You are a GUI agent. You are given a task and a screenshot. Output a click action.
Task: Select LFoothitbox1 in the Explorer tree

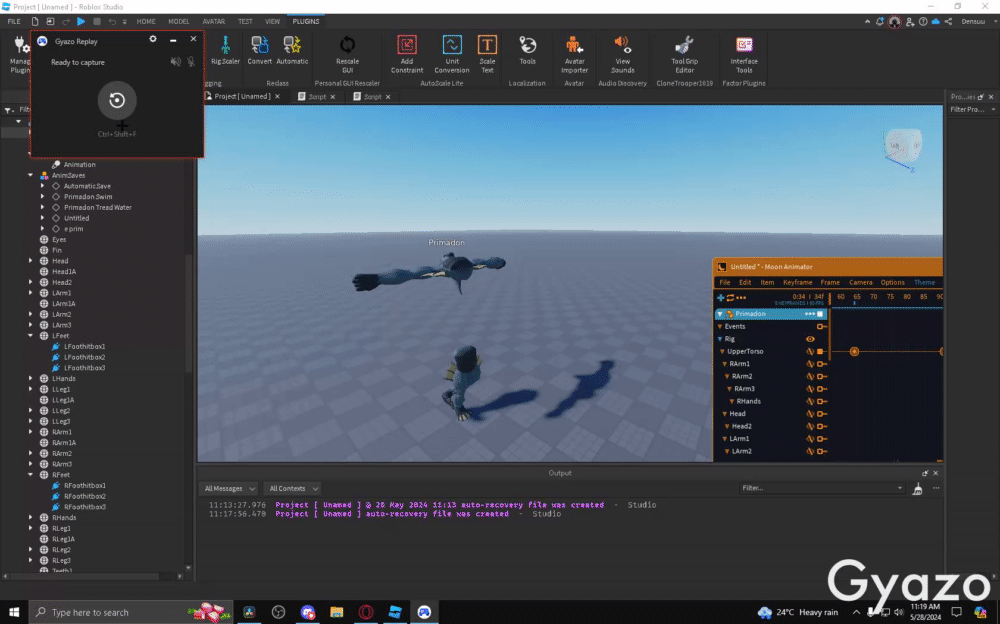(85, 346)
